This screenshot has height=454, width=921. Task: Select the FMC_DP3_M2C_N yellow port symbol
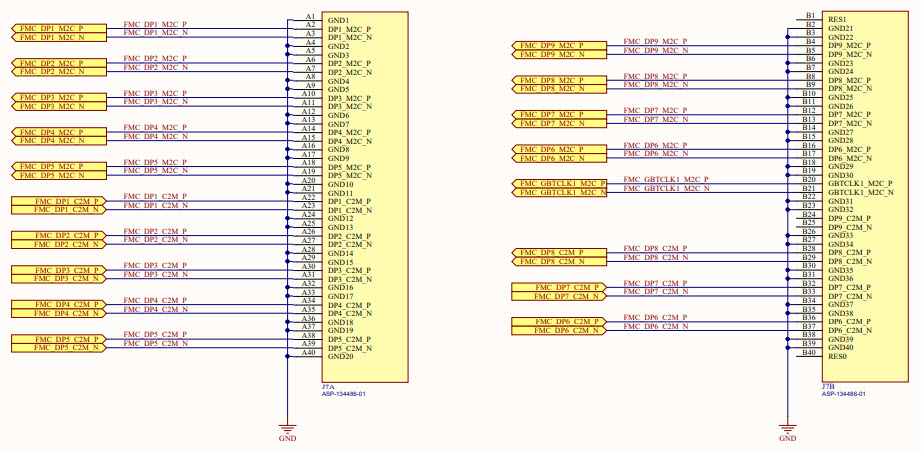click(52, 103)
